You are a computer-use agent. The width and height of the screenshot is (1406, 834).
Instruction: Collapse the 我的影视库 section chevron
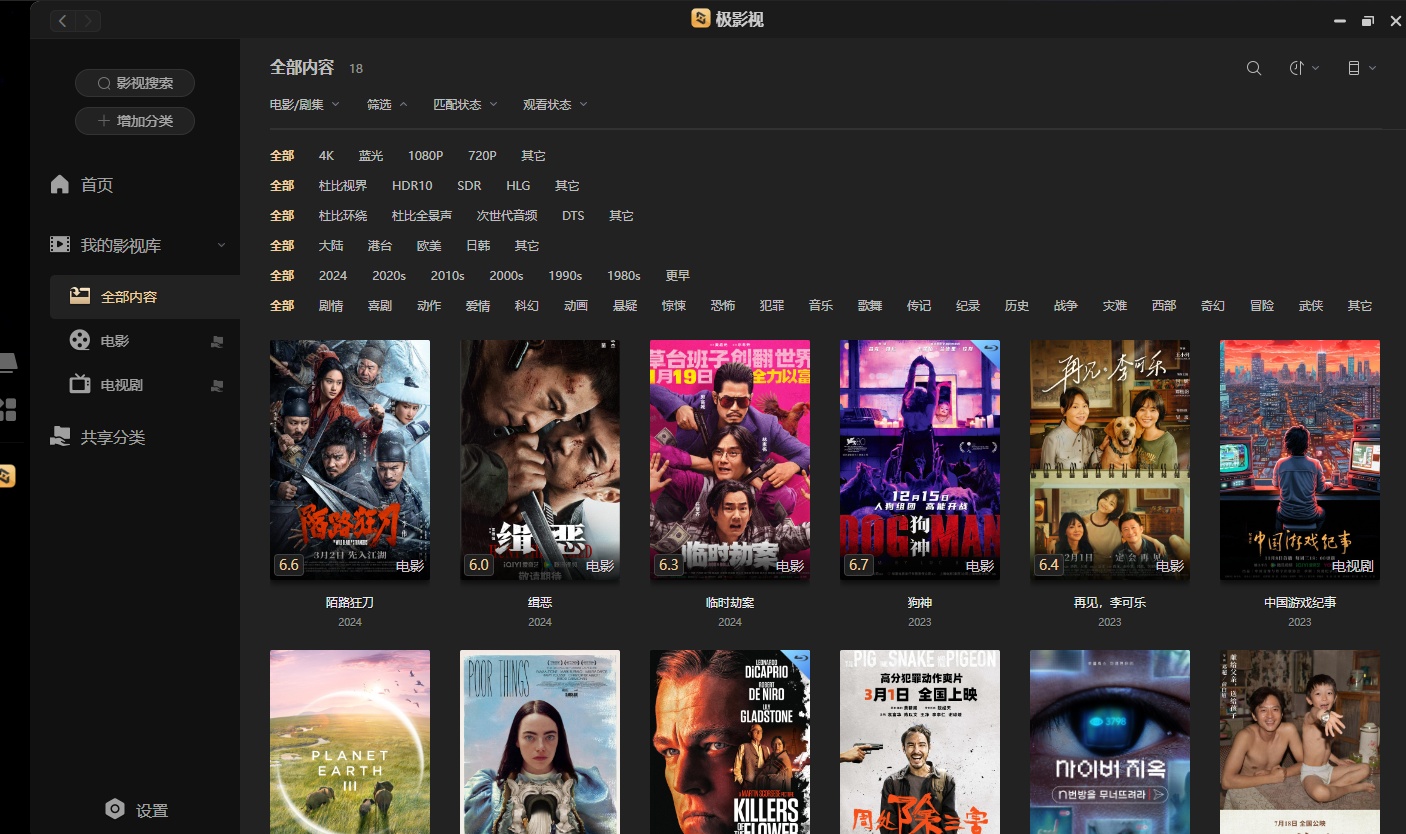pyautogui.click(x=221, y=245)
